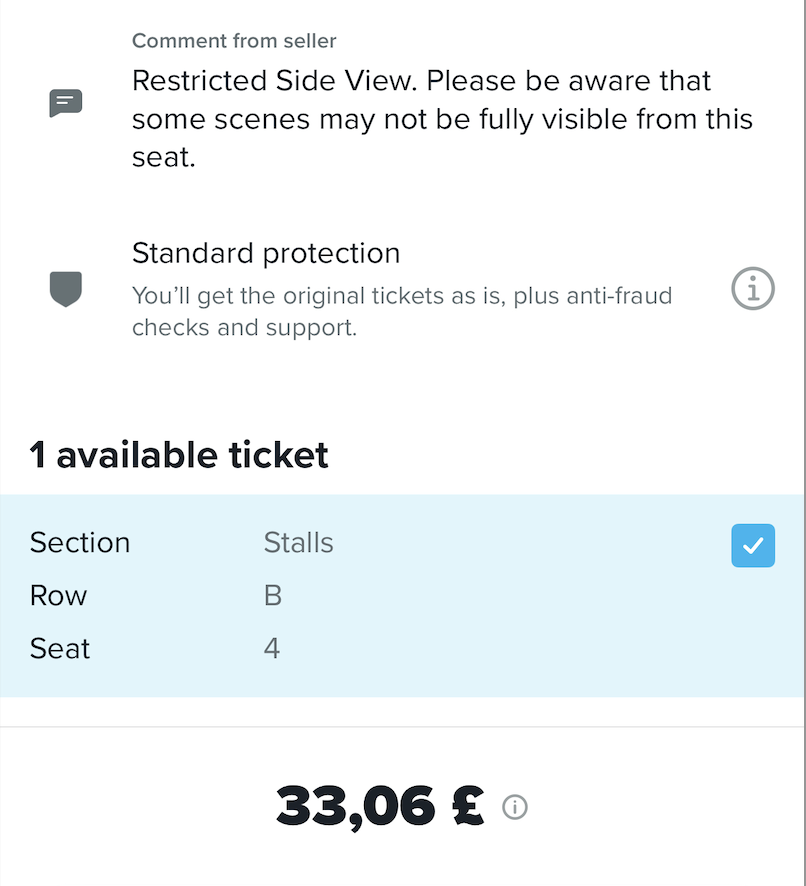Click the pound currency symbol

pyautogui.click(x=467, y=806)
